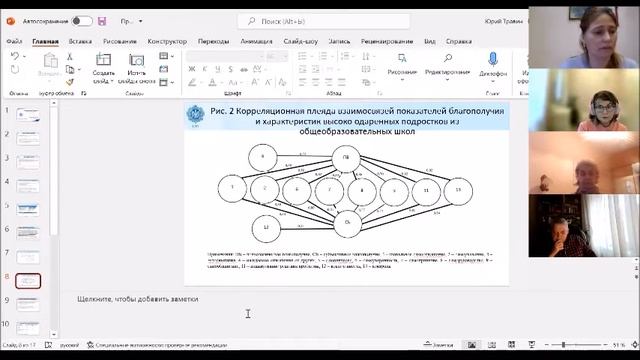Toggle the Align left paragraph icon
640x360 pixels.
click(x=302, y=82)
